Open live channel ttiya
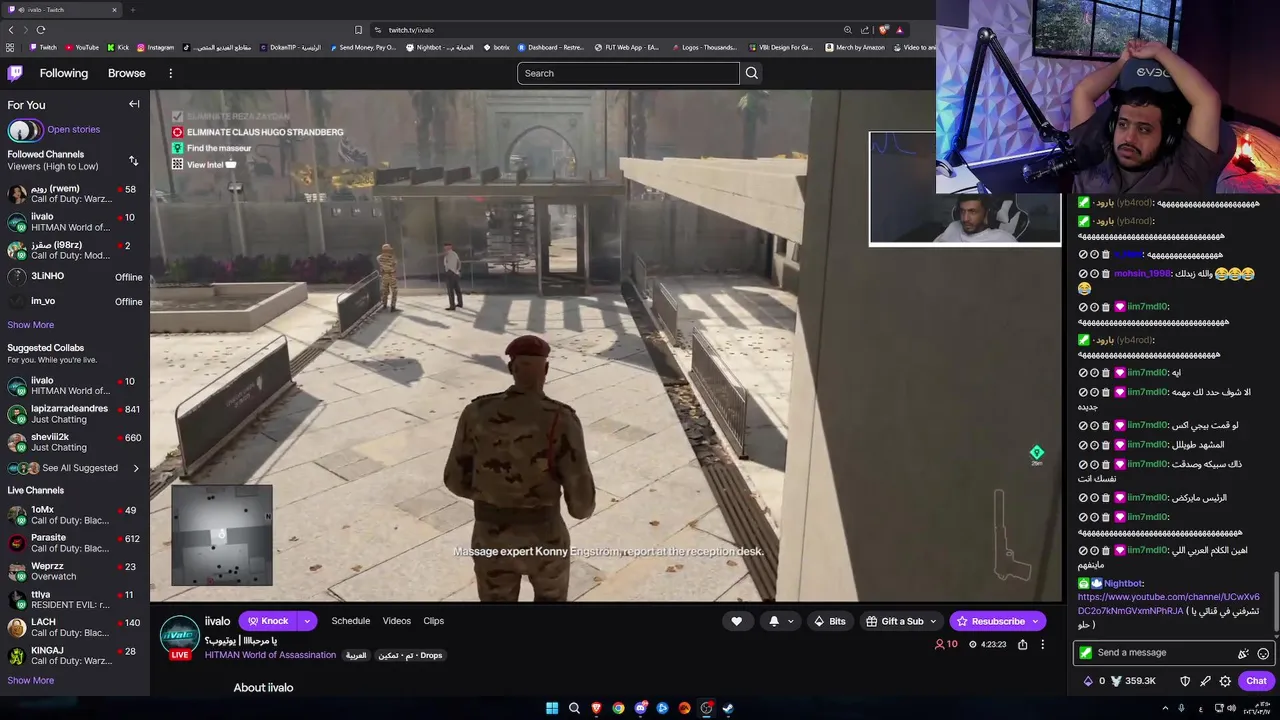The width and height of the screenshot is (1280, 720). point(75,600)
